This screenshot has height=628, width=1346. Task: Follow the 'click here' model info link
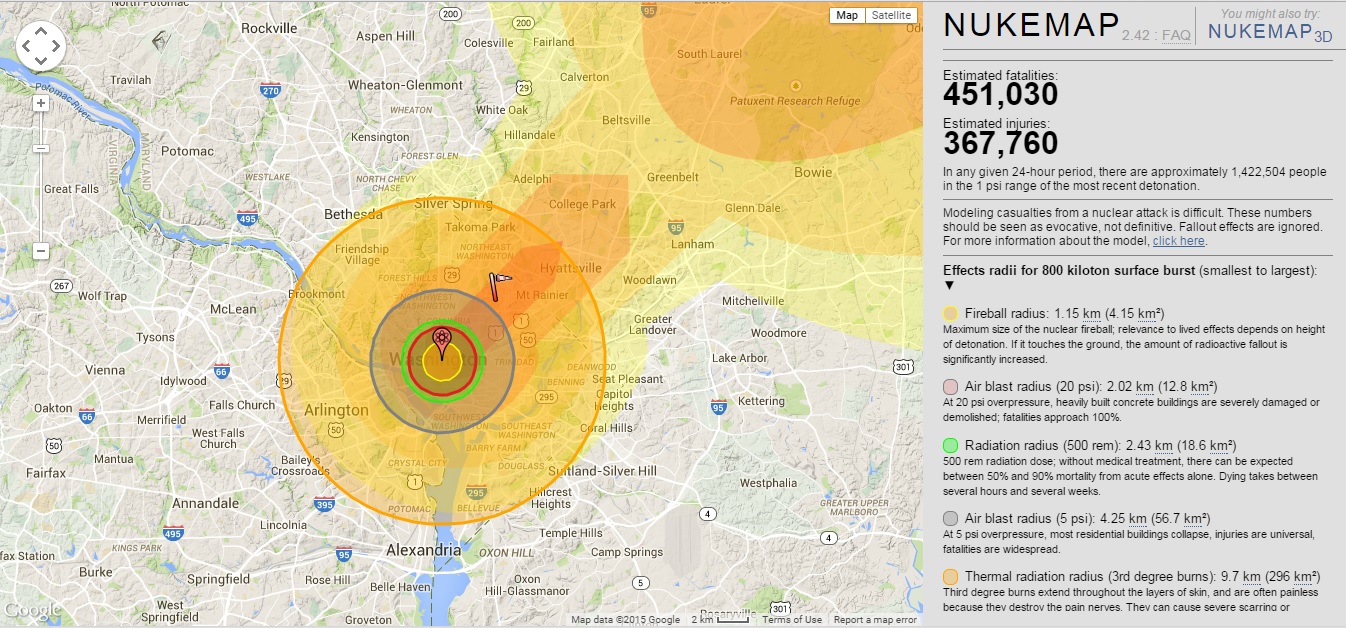click(x=1179, y=241)
